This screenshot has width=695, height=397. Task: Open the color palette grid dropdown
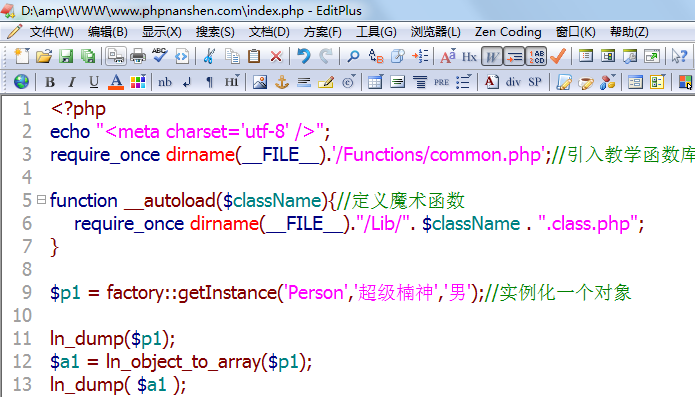(138, 82)
